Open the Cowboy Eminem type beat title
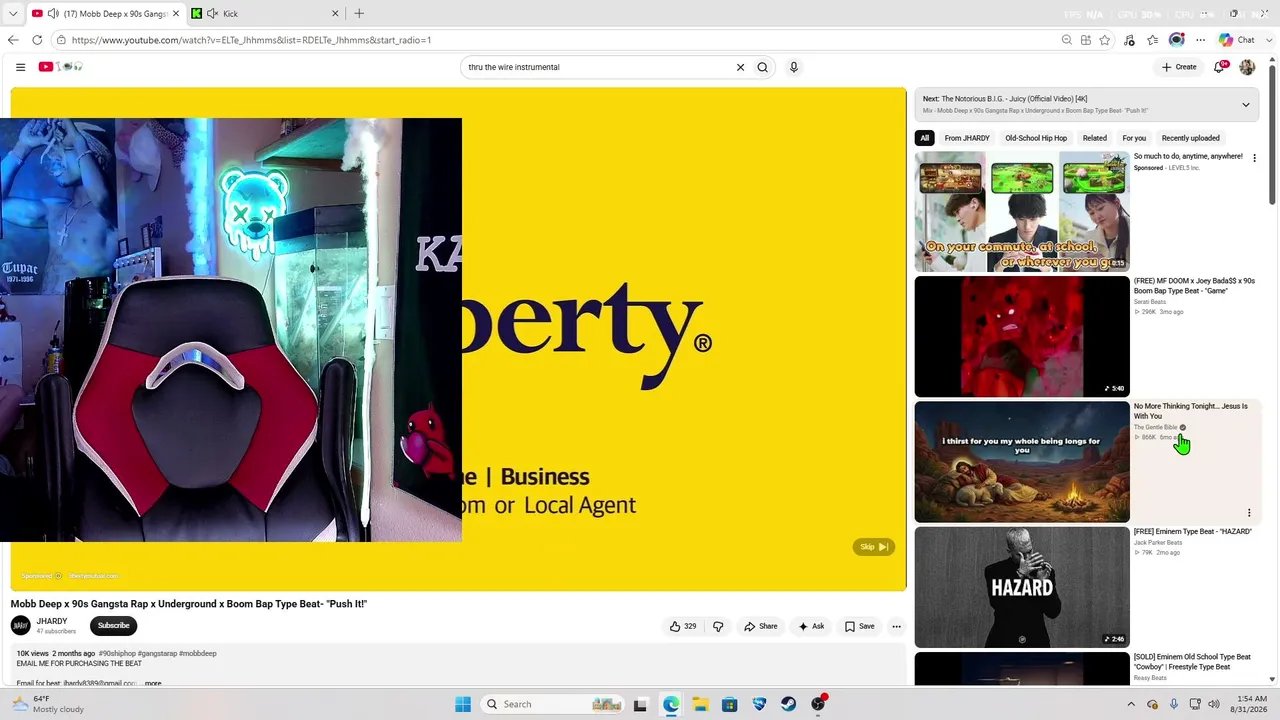Image resolution: width=1280 pixels, height=720 pixels. (1192, 662)
